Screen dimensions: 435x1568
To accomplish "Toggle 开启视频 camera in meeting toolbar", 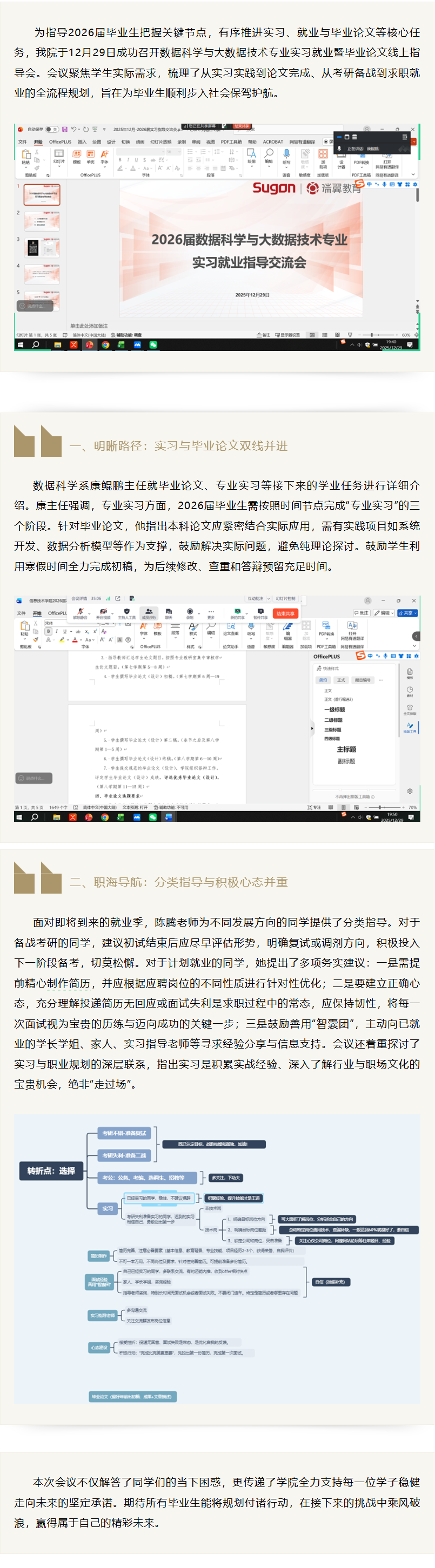I will click(103, 612).
